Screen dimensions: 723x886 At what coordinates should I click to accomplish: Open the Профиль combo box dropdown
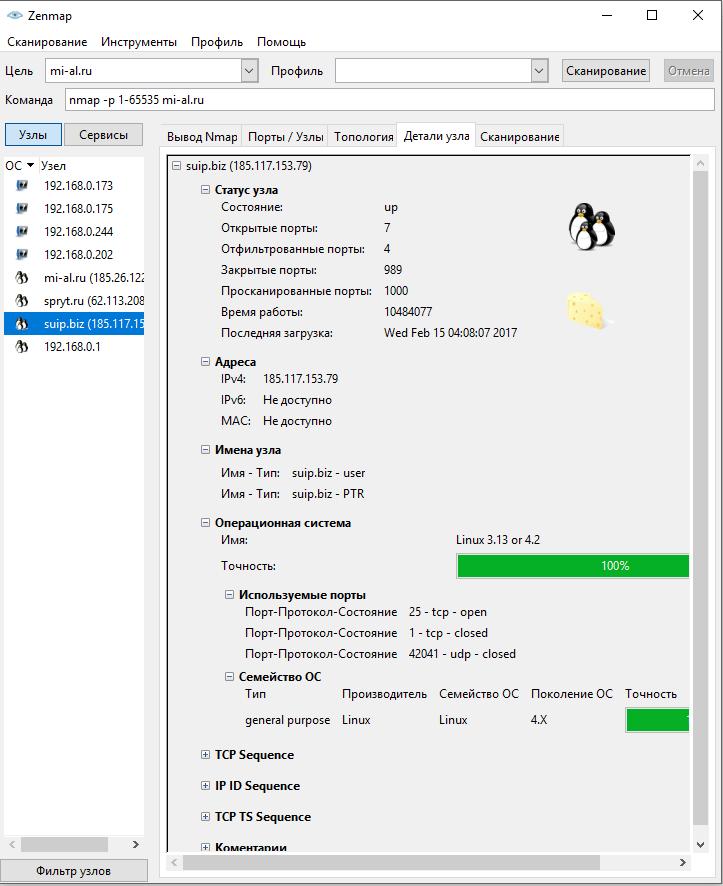(x=539, y=71)
